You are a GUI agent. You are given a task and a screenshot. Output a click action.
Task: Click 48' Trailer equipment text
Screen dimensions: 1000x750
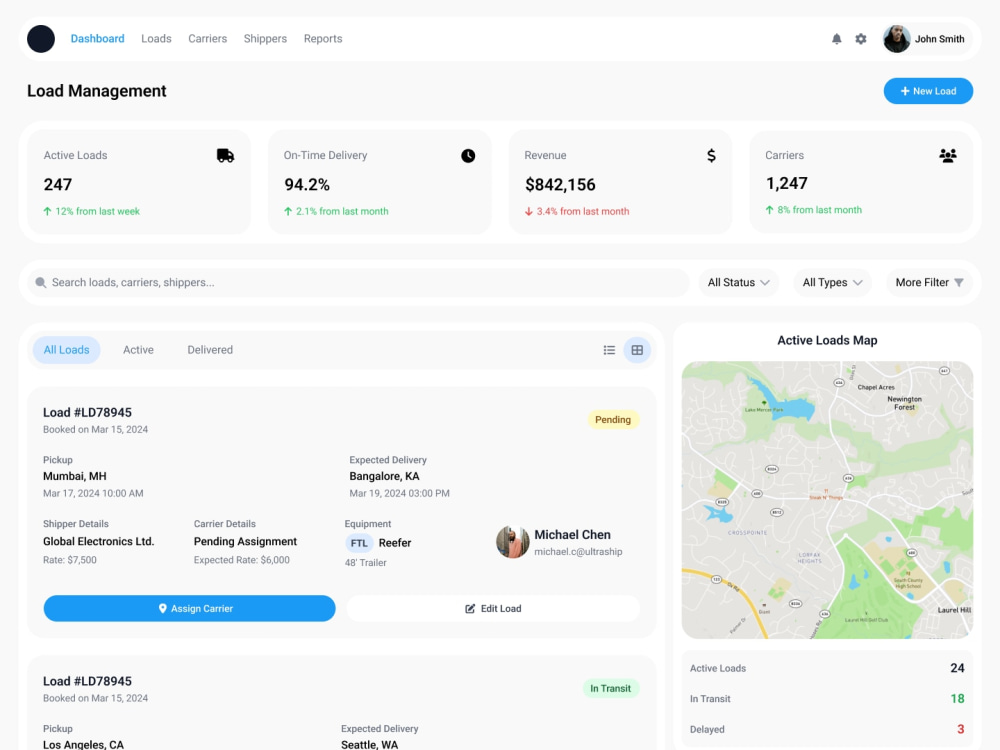365,562
